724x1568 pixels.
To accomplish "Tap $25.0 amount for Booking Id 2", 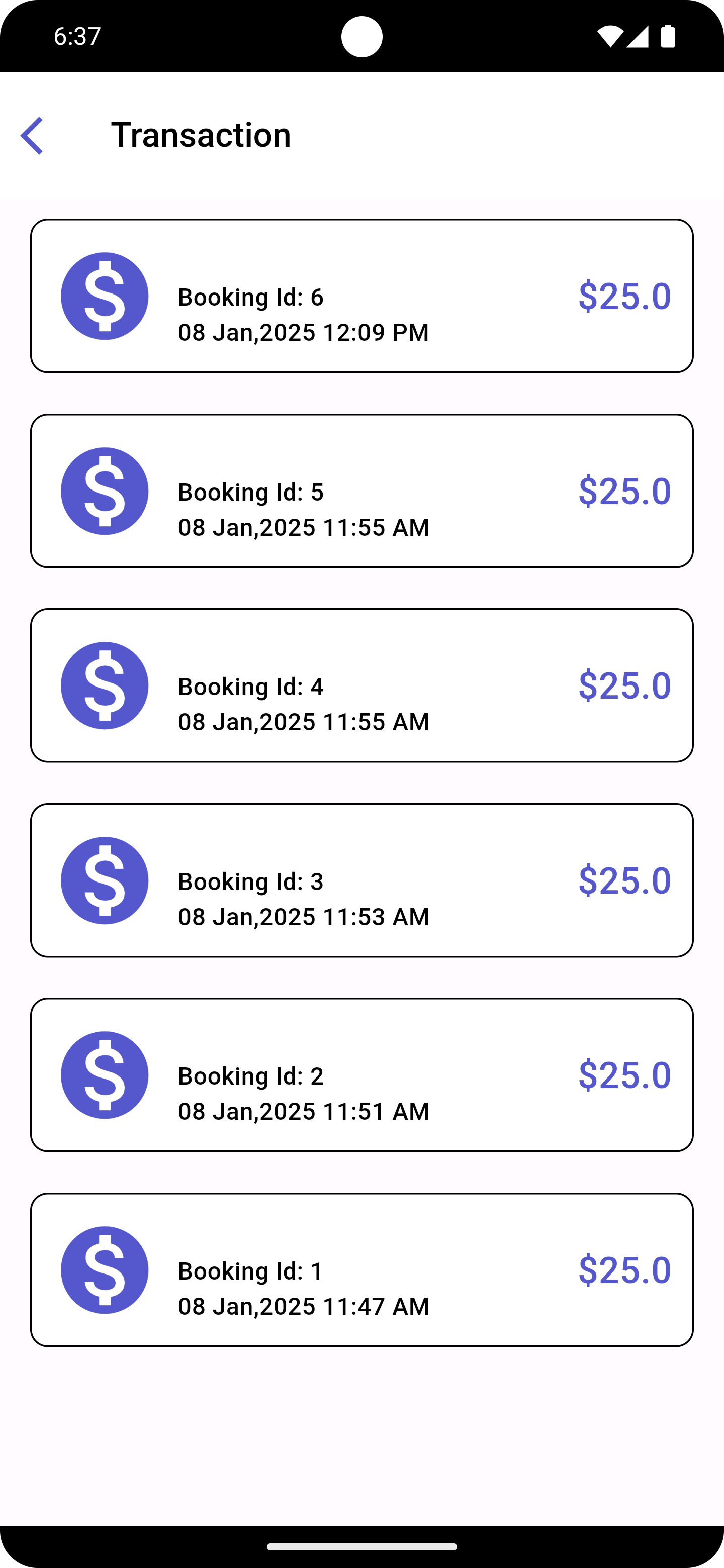I will pyautogui.click(x=624, y=1074).
